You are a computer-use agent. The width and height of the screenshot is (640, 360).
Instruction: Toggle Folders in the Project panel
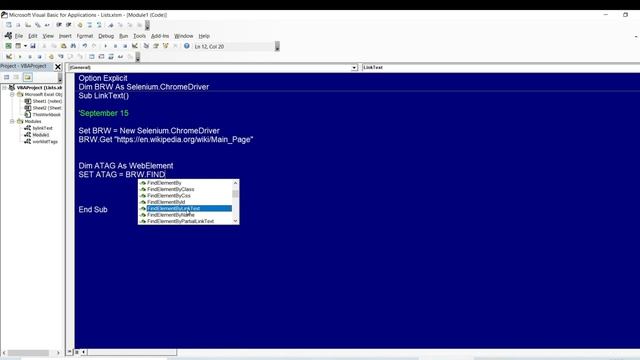pos(27,77)
